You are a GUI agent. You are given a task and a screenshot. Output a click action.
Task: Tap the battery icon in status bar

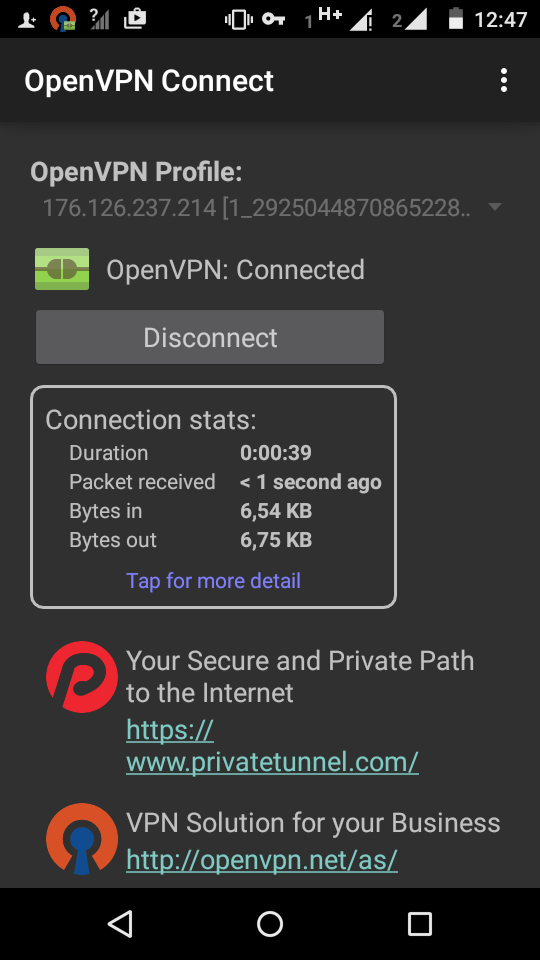tap(456, 18)
